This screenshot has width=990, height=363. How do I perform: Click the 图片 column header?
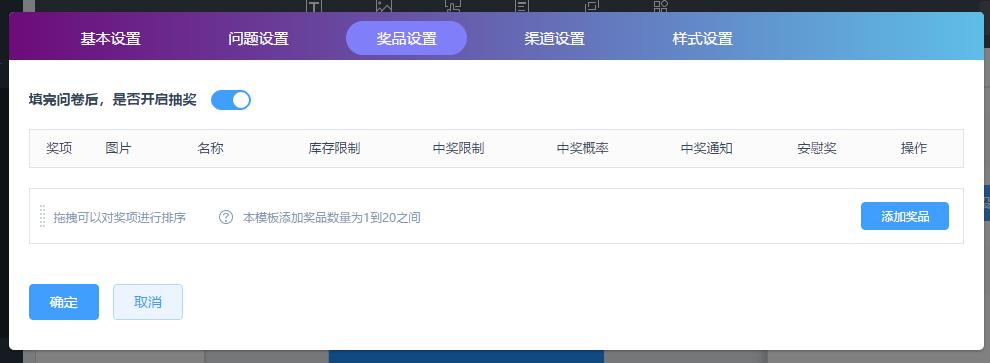pyautogui.click(x=119, y=148)
